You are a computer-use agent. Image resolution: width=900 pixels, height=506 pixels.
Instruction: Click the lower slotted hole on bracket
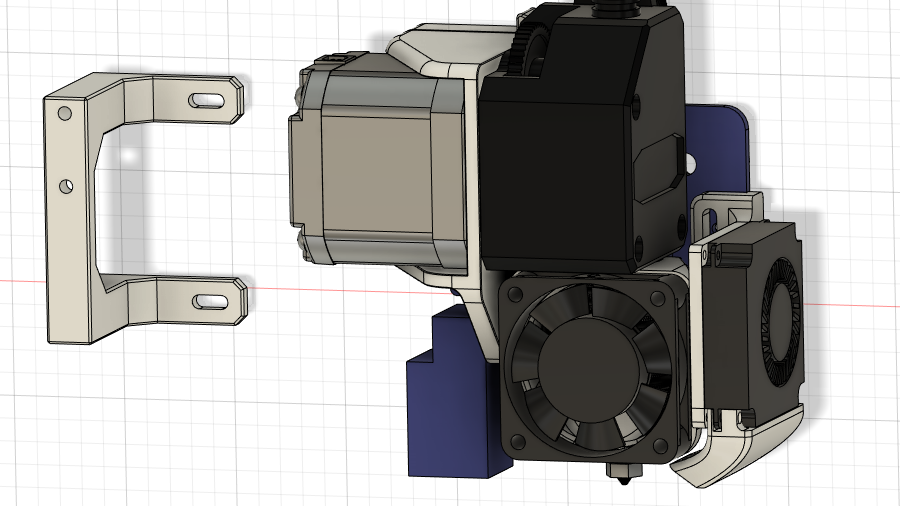point(210,302)
